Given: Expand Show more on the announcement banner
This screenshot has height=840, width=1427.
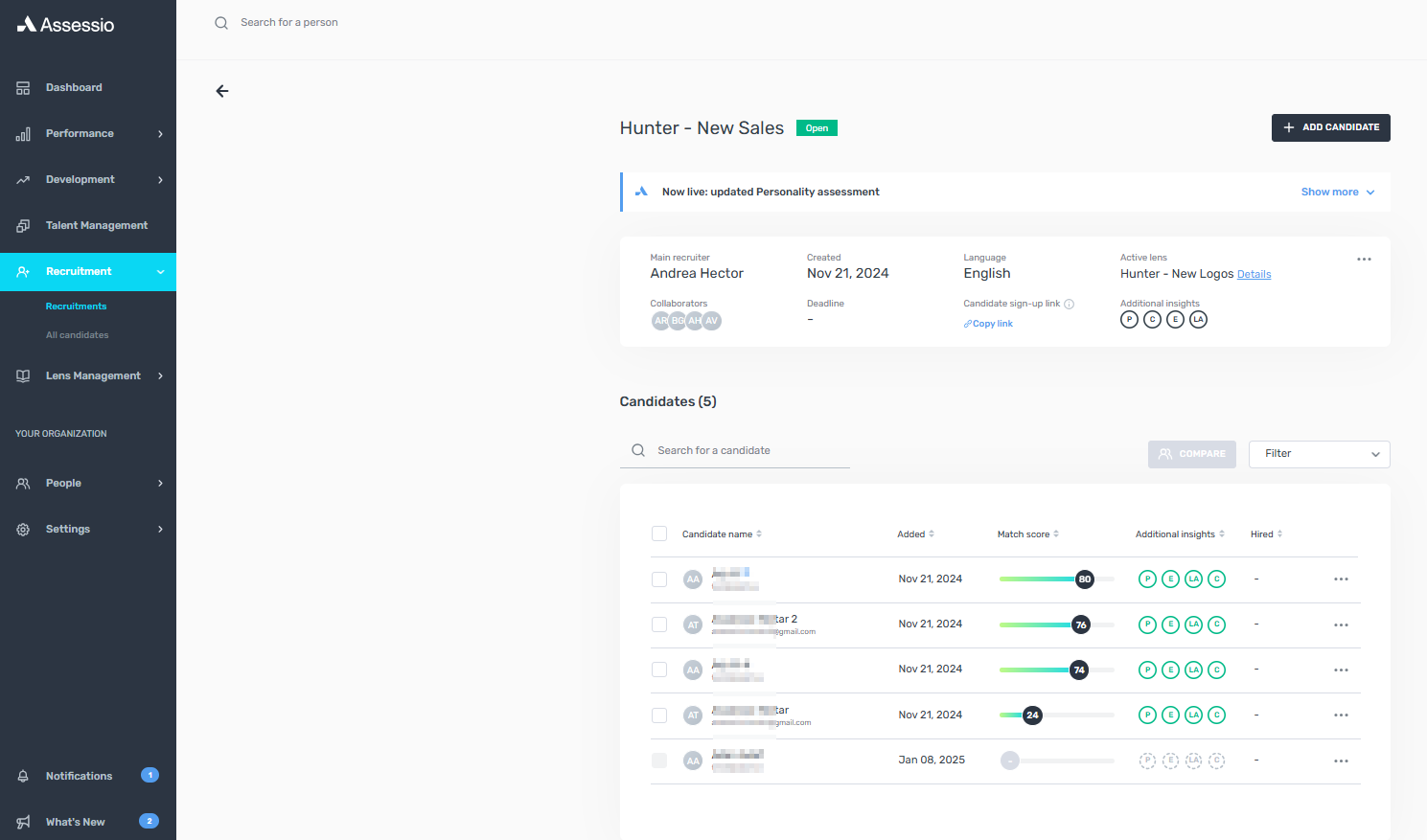Looking at the screenshot, I should click(x=1337, y=193).
